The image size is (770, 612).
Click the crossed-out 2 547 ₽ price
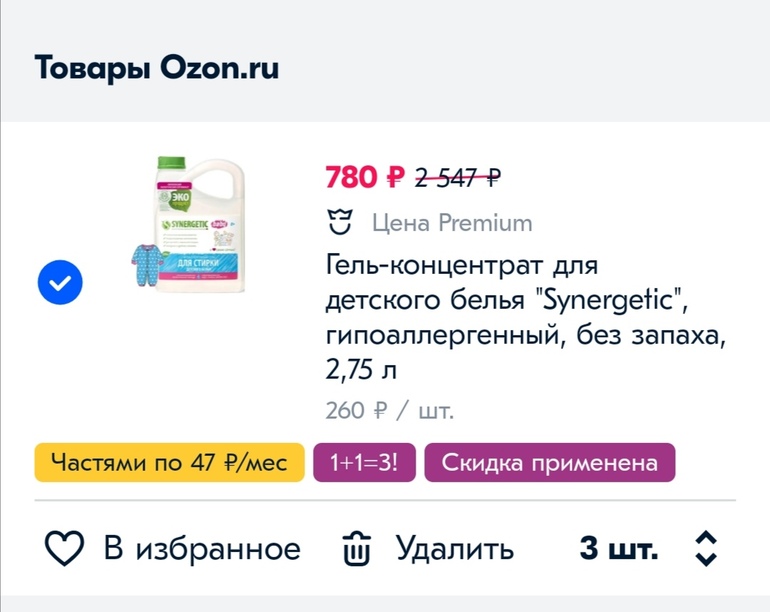click(457, 178)
